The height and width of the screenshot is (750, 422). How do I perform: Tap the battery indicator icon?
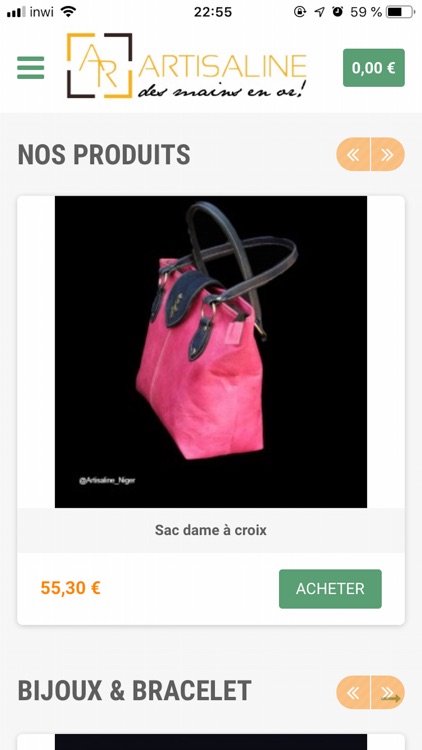point(401,11)
